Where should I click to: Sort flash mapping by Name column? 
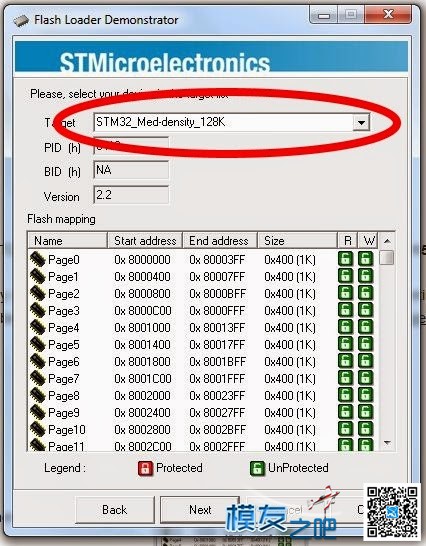point(67,241)
